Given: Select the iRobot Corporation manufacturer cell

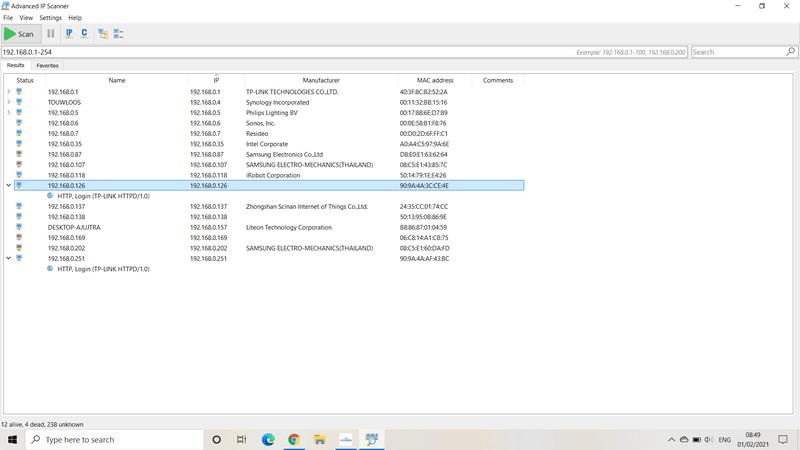Looking at the screenshot, I should coord(273,175).
